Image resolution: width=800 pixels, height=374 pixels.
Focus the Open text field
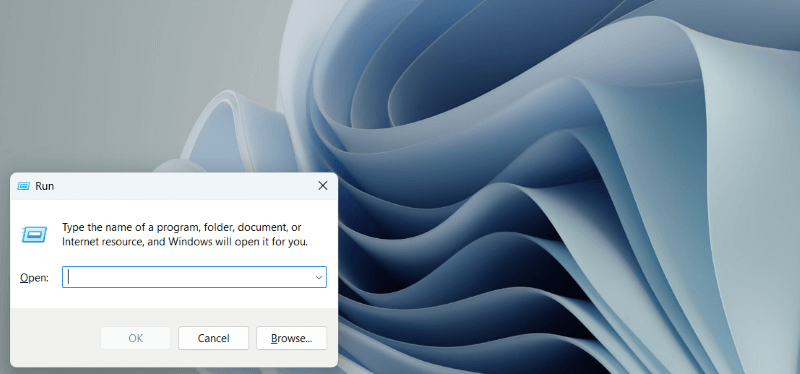[194, 277]
